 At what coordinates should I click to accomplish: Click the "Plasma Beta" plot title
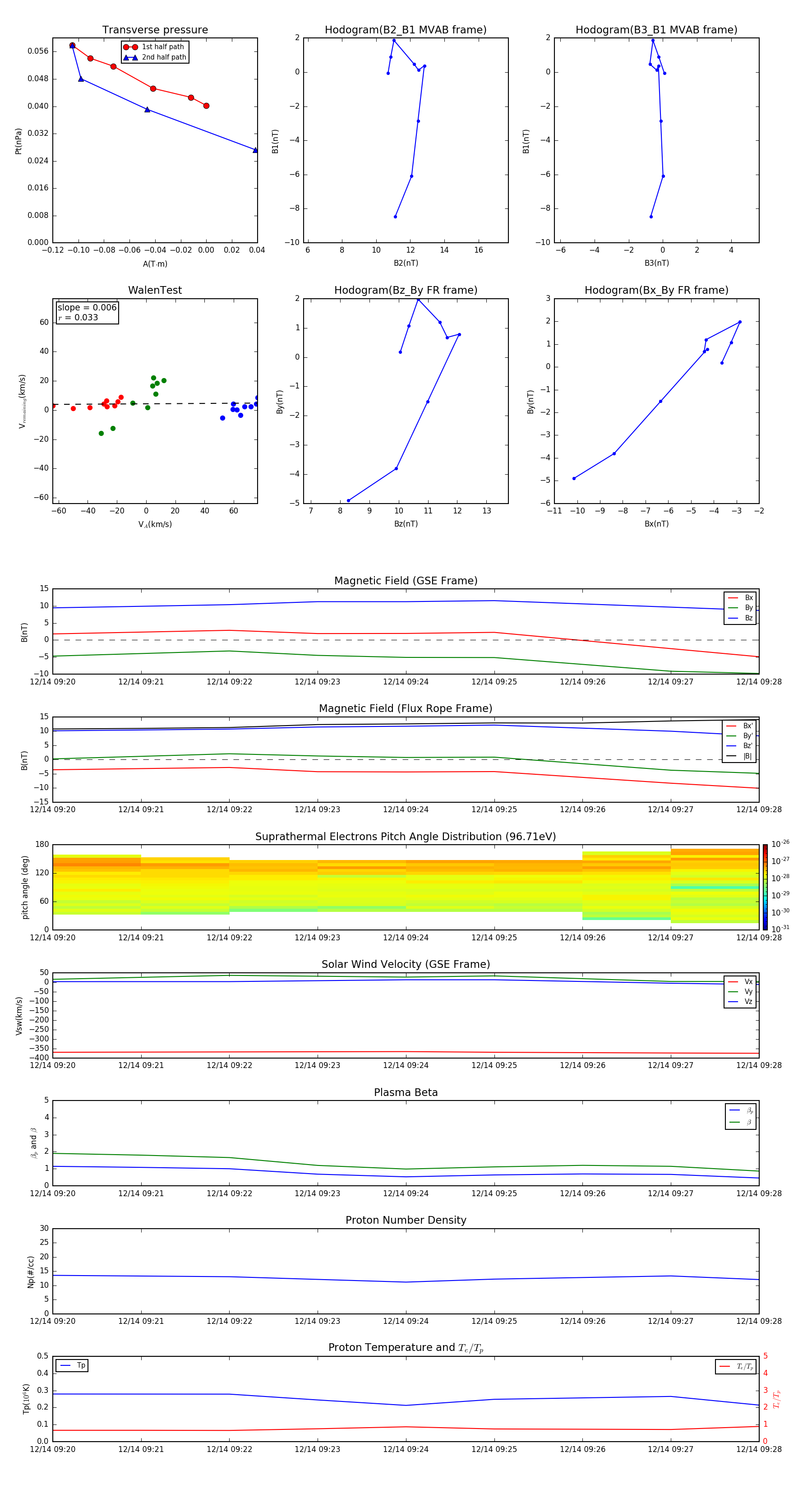406,1092
